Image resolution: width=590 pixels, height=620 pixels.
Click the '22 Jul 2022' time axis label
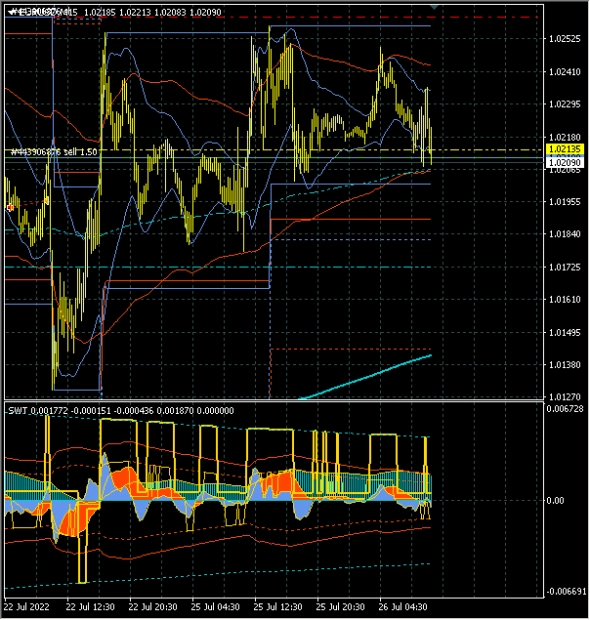coord(27,607)
